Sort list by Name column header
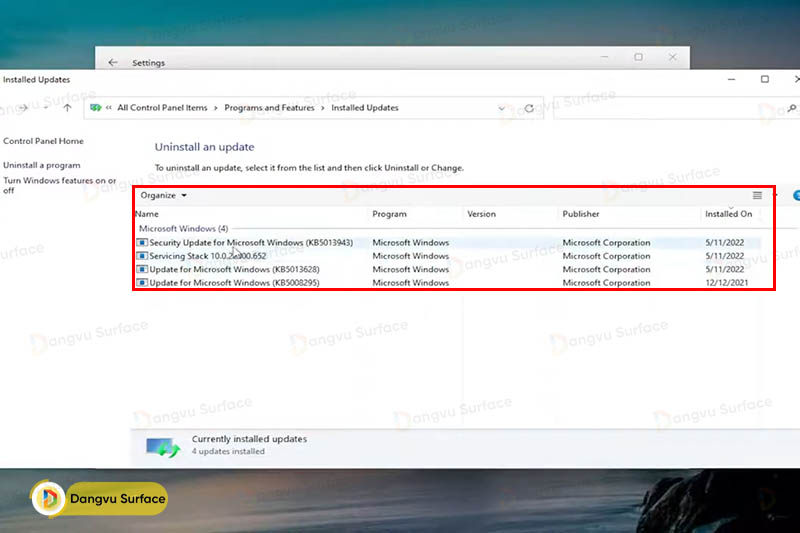 pos(147,214)
